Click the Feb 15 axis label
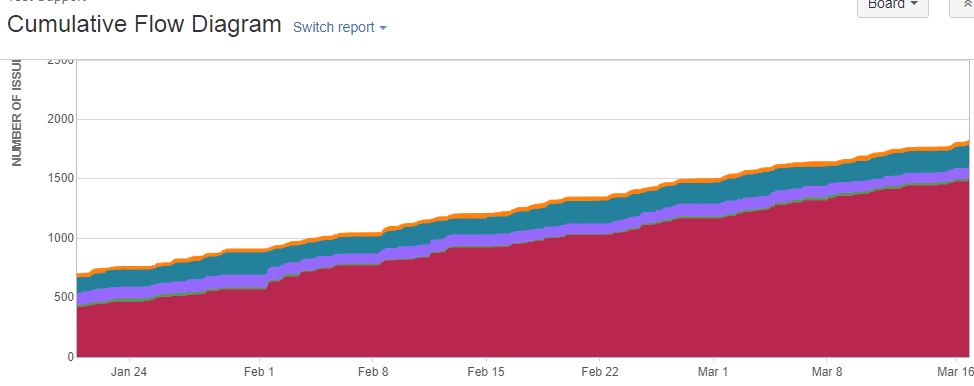Screen dimensions: 974x386 click(x=486, y=372)
